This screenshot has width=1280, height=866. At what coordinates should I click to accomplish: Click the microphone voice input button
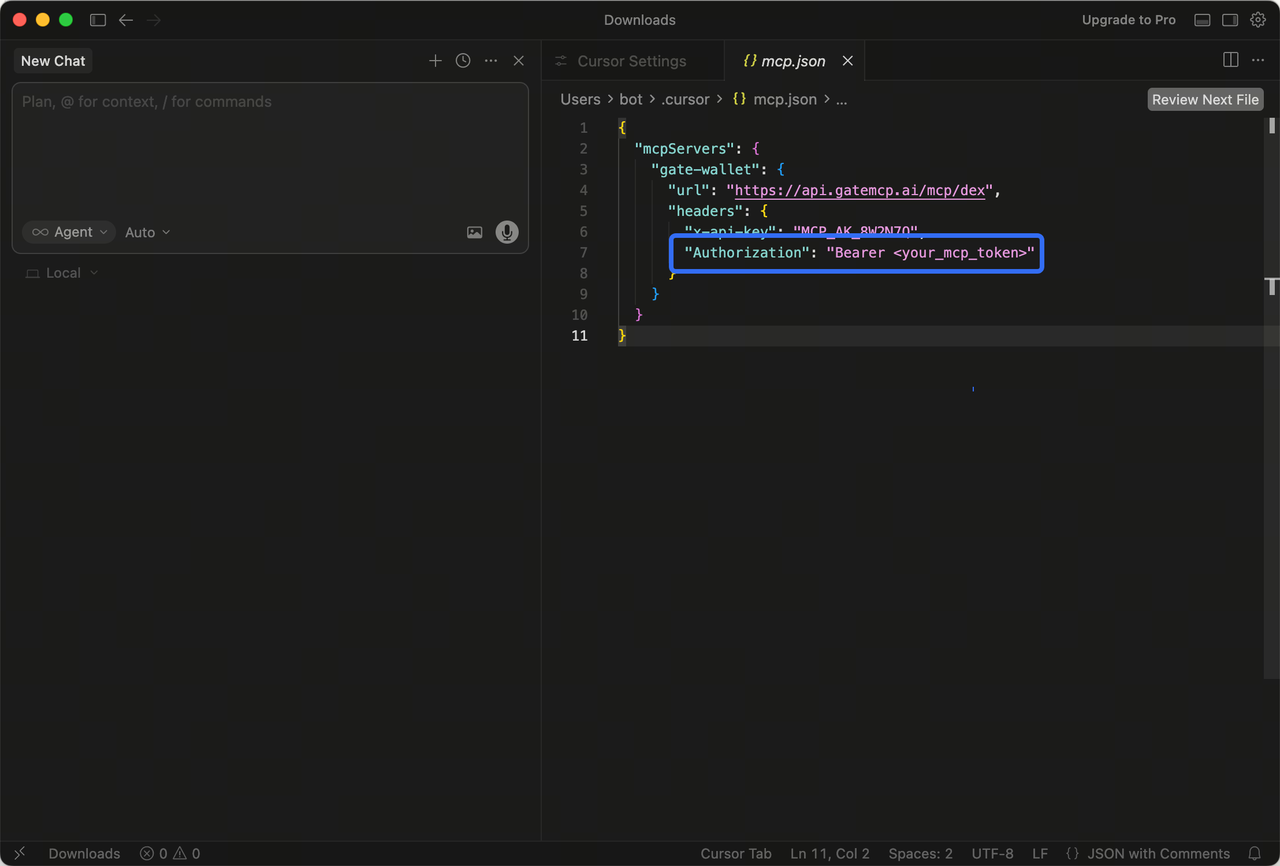[x=507, y=232]
